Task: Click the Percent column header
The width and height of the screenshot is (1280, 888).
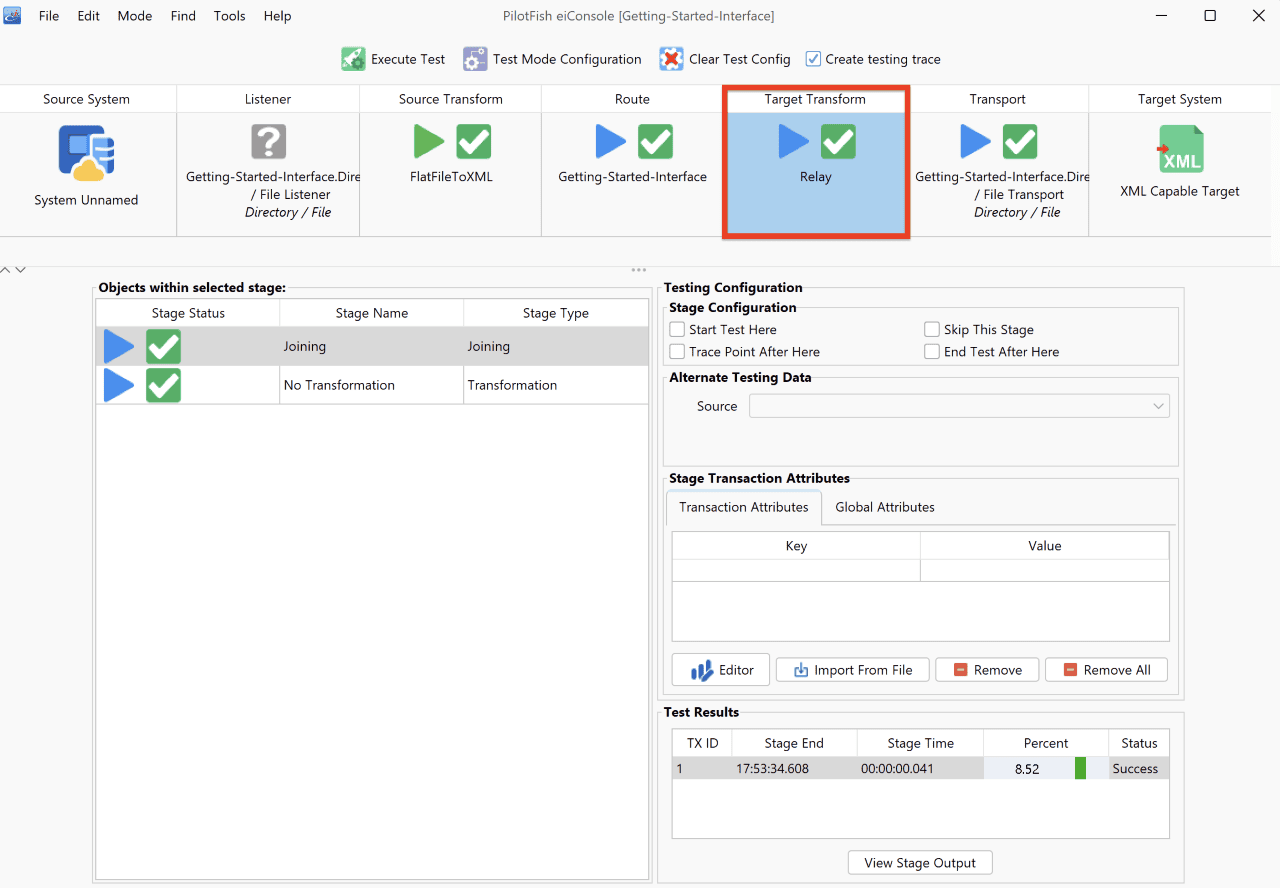Action: 1046,743
